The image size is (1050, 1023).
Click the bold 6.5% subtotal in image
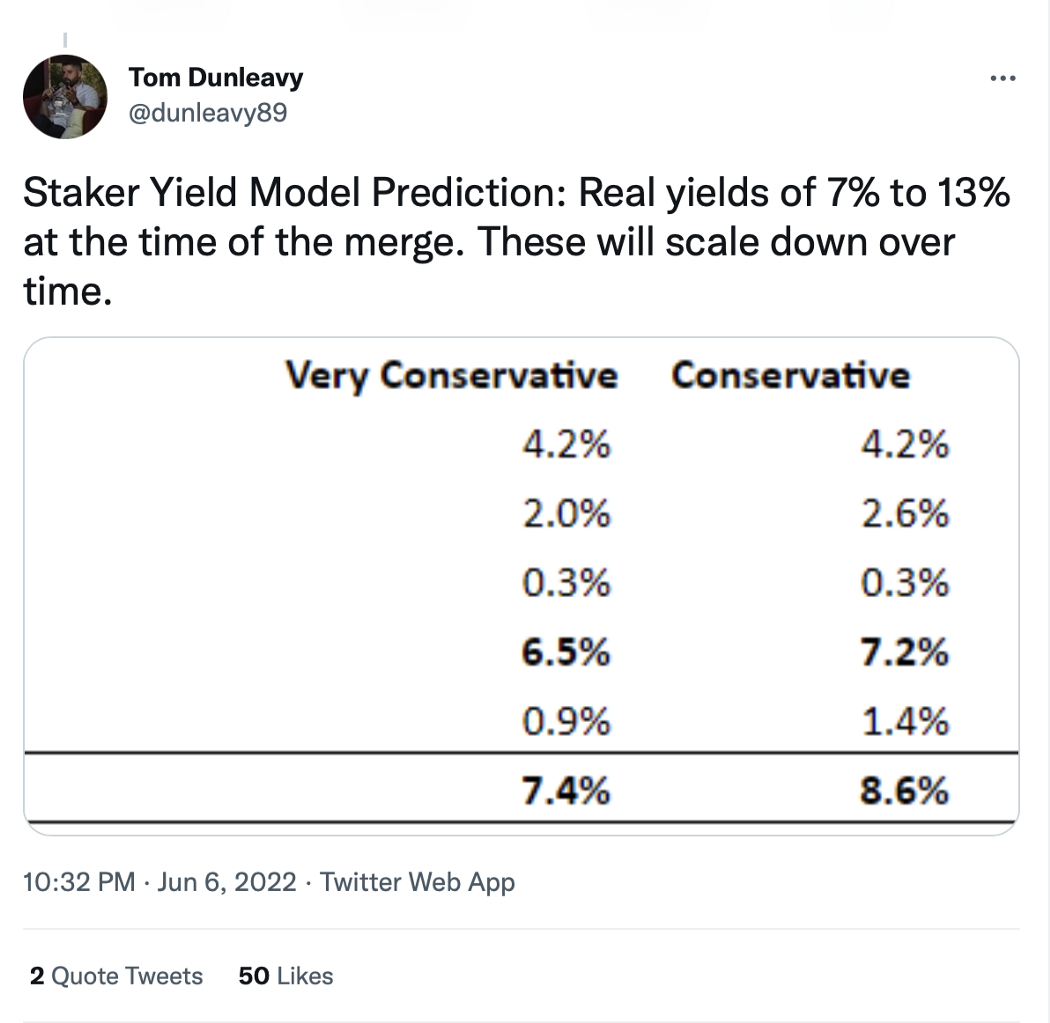coord(566,652)
